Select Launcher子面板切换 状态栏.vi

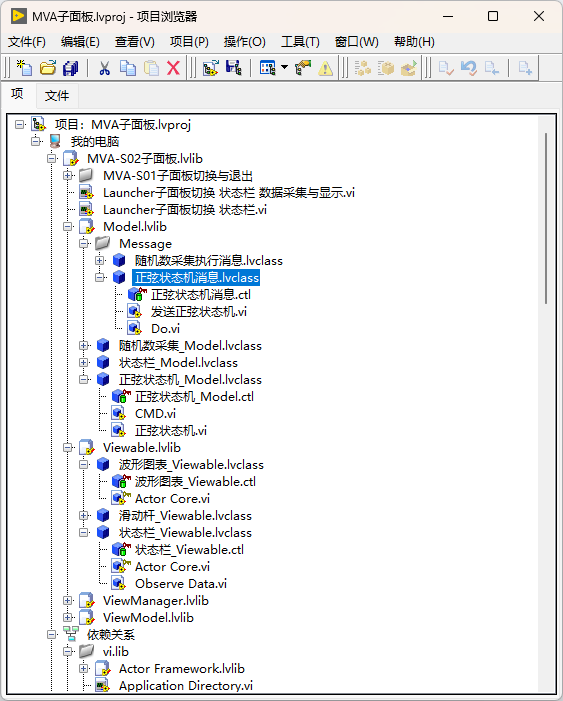click(x=185, y=209)
